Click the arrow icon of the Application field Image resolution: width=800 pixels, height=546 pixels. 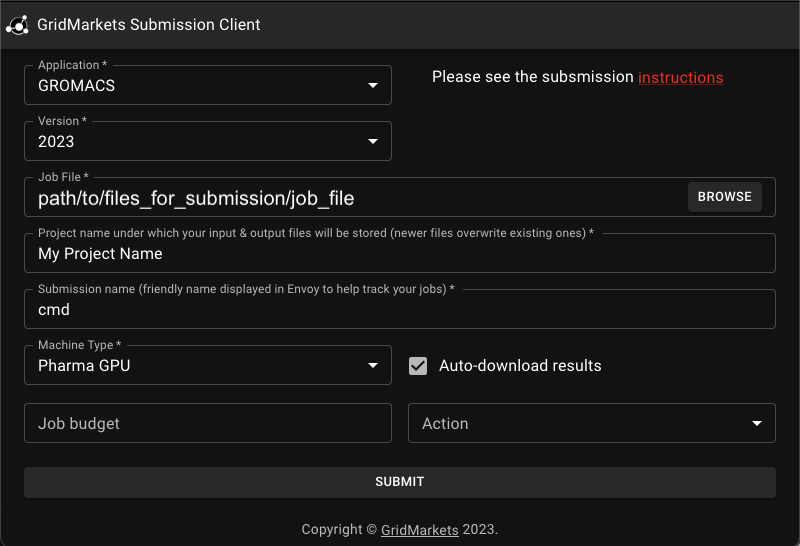[373, 85]
